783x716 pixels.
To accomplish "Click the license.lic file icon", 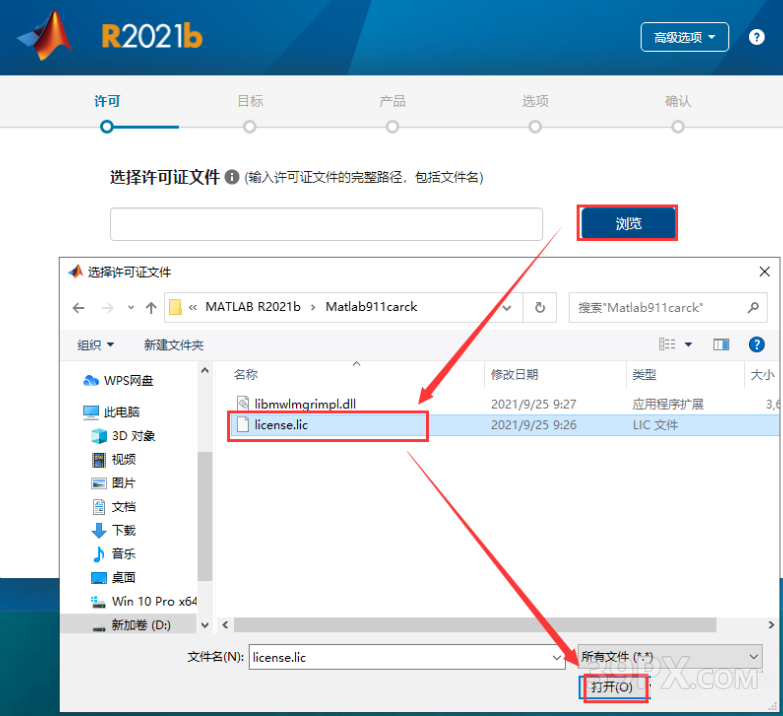I will click(x=243, y=424).
